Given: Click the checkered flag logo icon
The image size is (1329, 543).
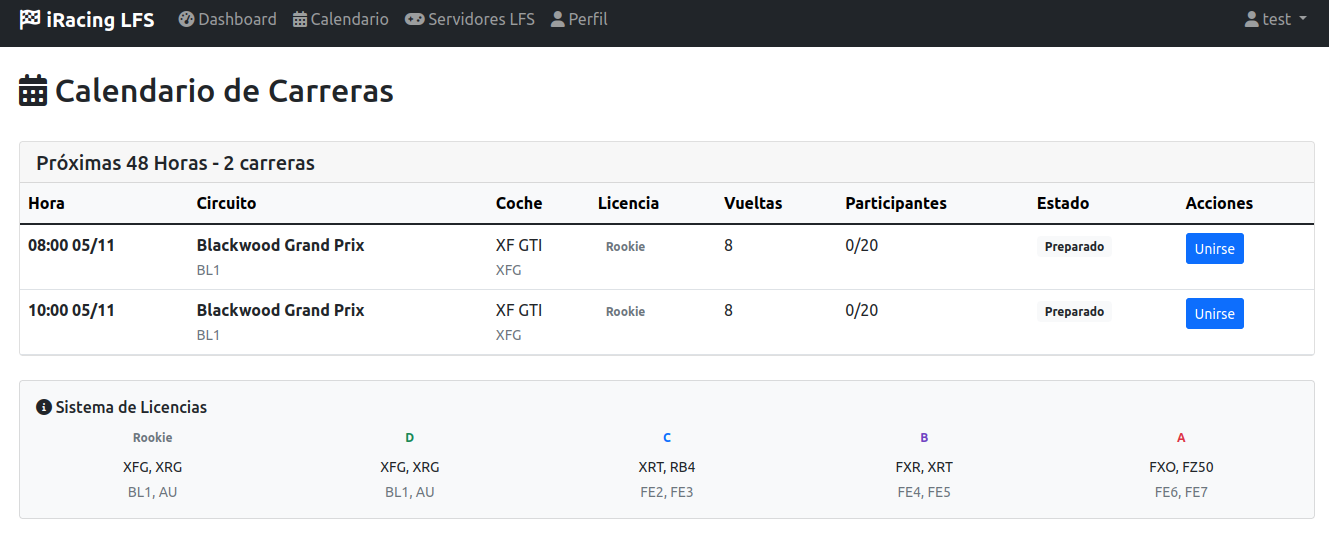Looking at the screenshot, I should pyautogui.click(x=30, y=19).
